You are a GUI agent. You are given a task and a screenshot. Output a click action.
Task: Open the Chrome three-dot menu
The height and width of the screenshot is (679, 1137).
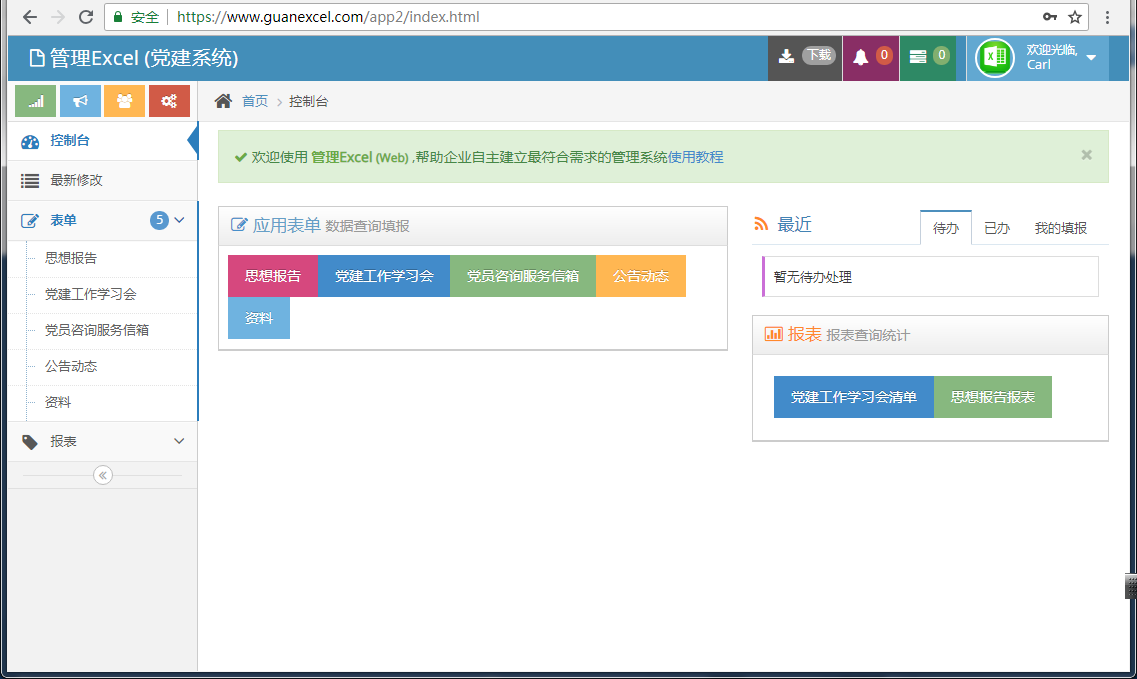click(1107, 17)
